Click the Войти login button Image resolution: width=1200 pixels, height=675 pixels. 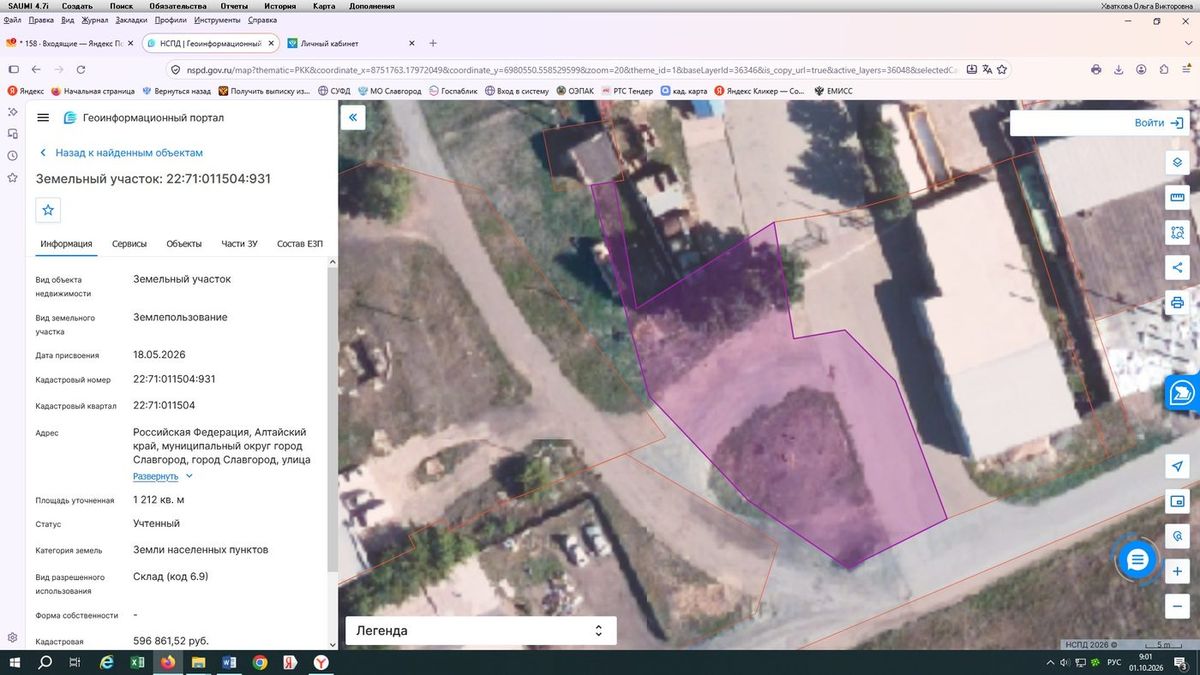point(1160,123)
